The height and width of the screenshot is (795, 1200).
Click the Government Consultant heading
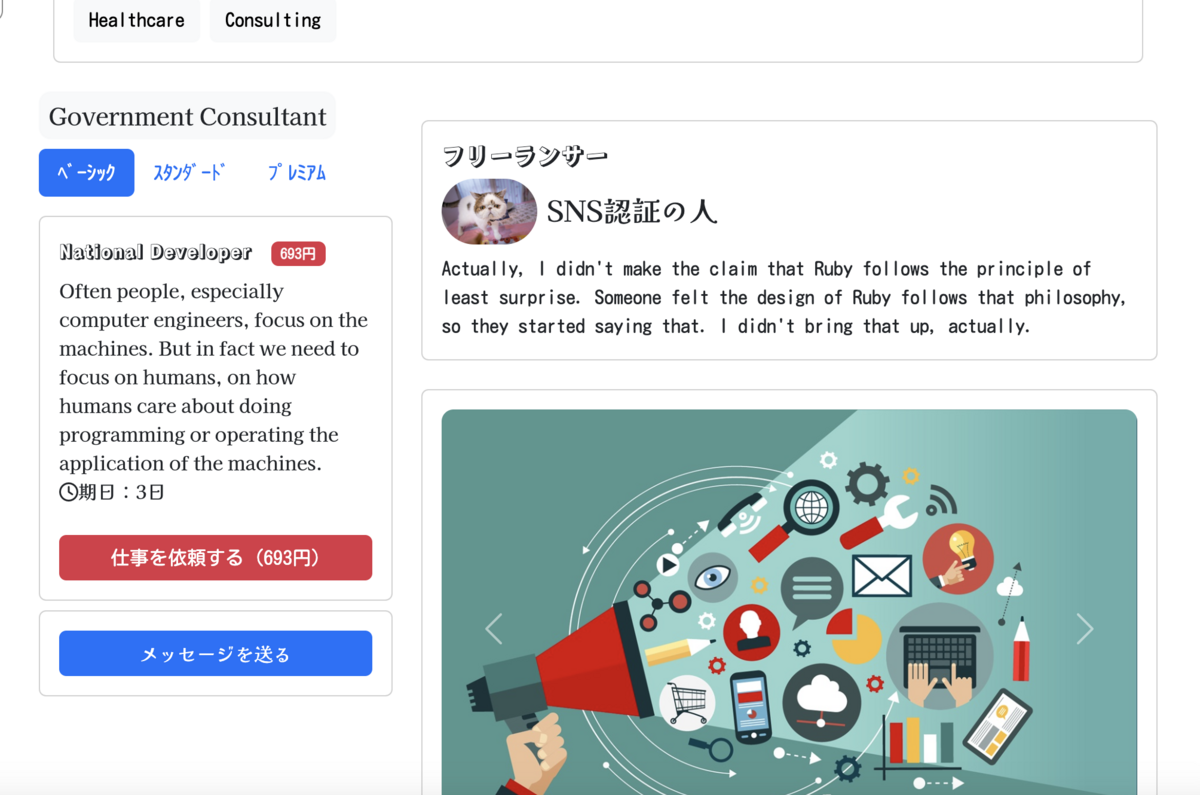pyautogui.click(x=187, y=116)
